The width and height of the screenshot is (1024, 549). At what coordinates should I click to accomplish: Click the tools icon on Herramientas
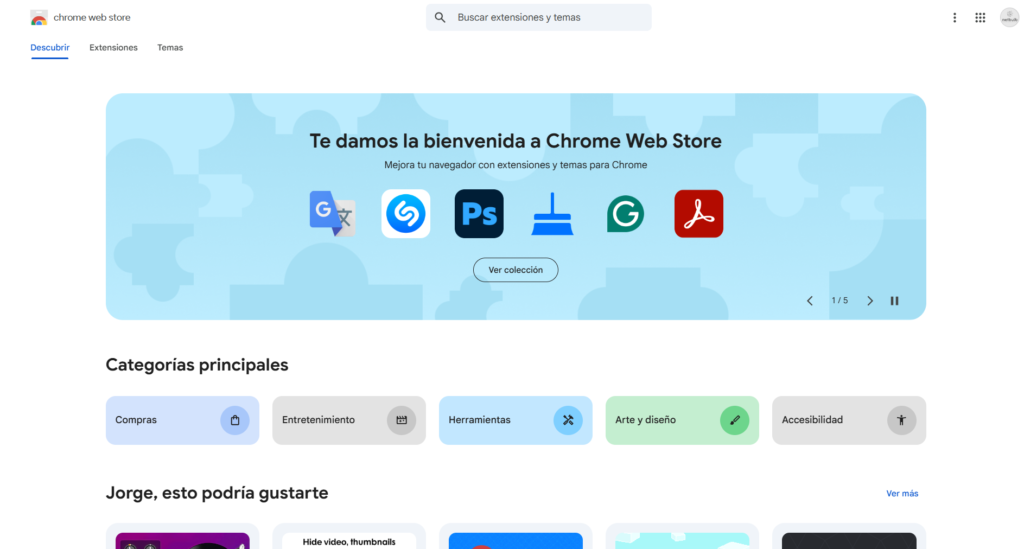pyautogui.click(x=568, y=420)
